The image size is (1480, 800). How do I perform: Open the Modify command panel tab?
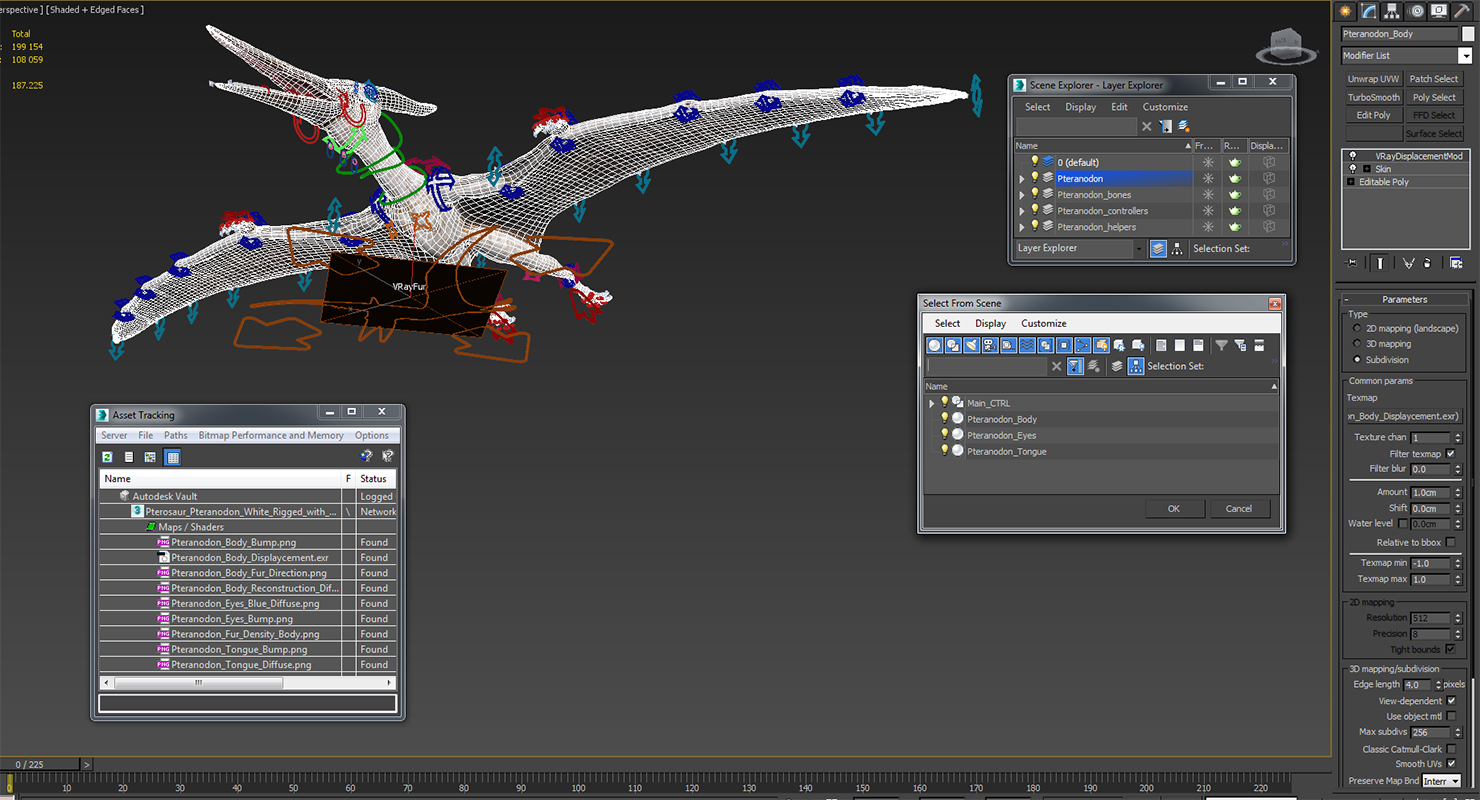(x=1369, y=11)
